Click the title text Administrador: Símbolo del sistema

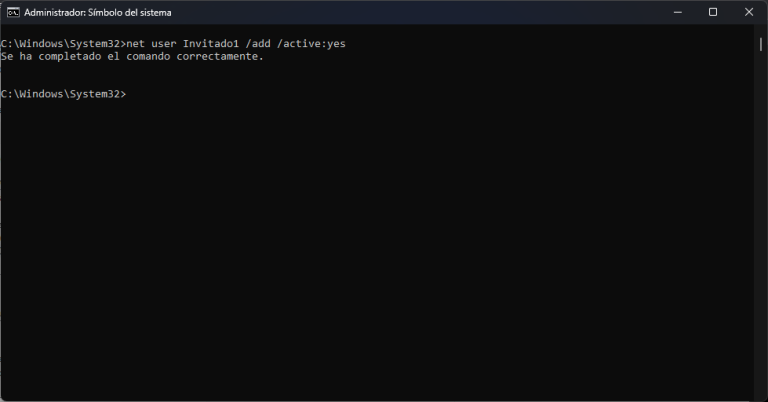pos(98,13)
